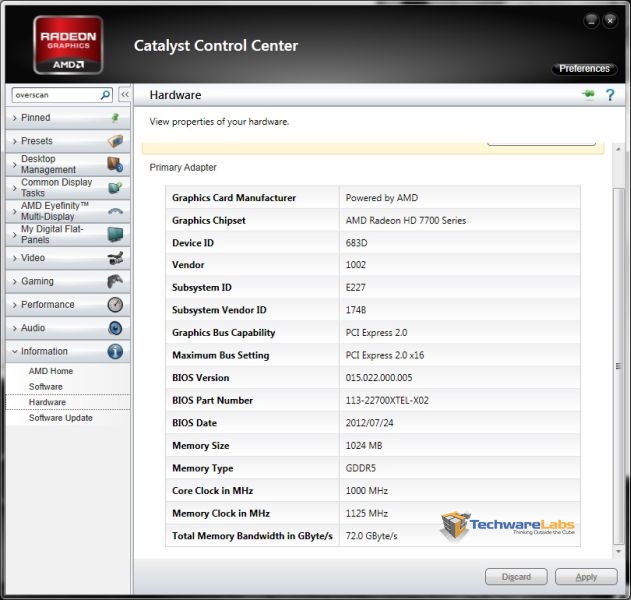Screen dimensions: 631x600
Task: Click the Desktop Management icon
Action: click(115, 164)
